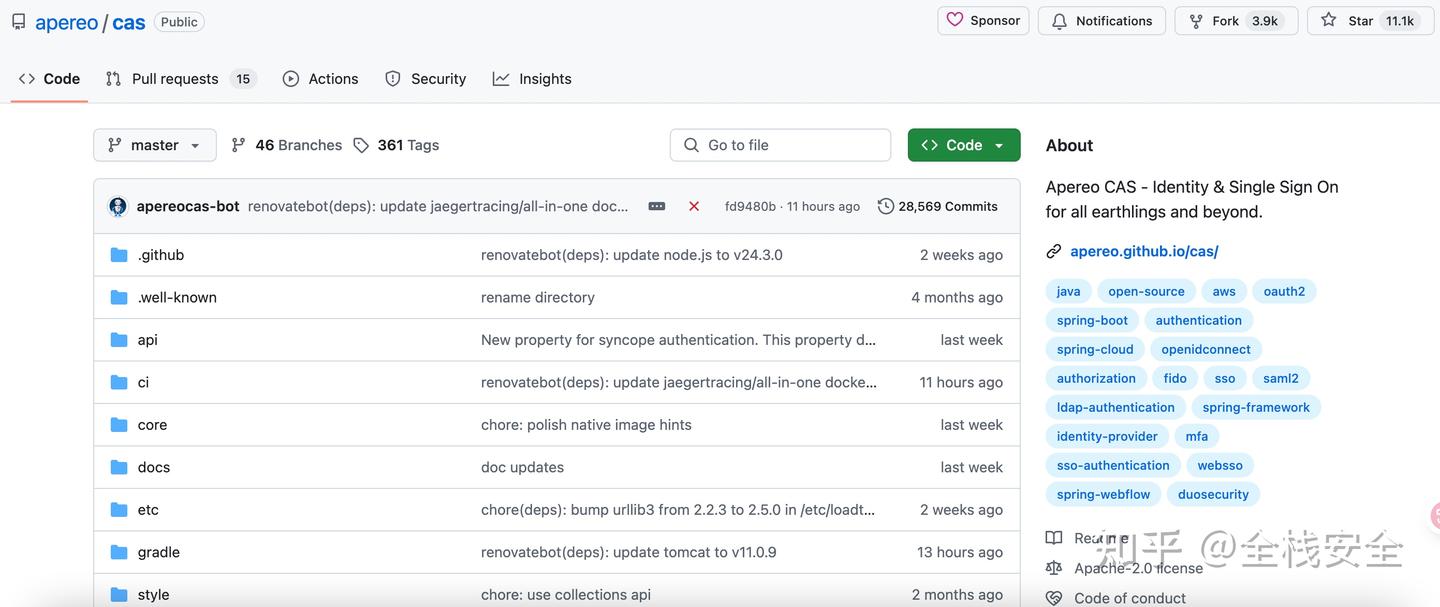Click the Notifications bell button

tap(1102, 21)
